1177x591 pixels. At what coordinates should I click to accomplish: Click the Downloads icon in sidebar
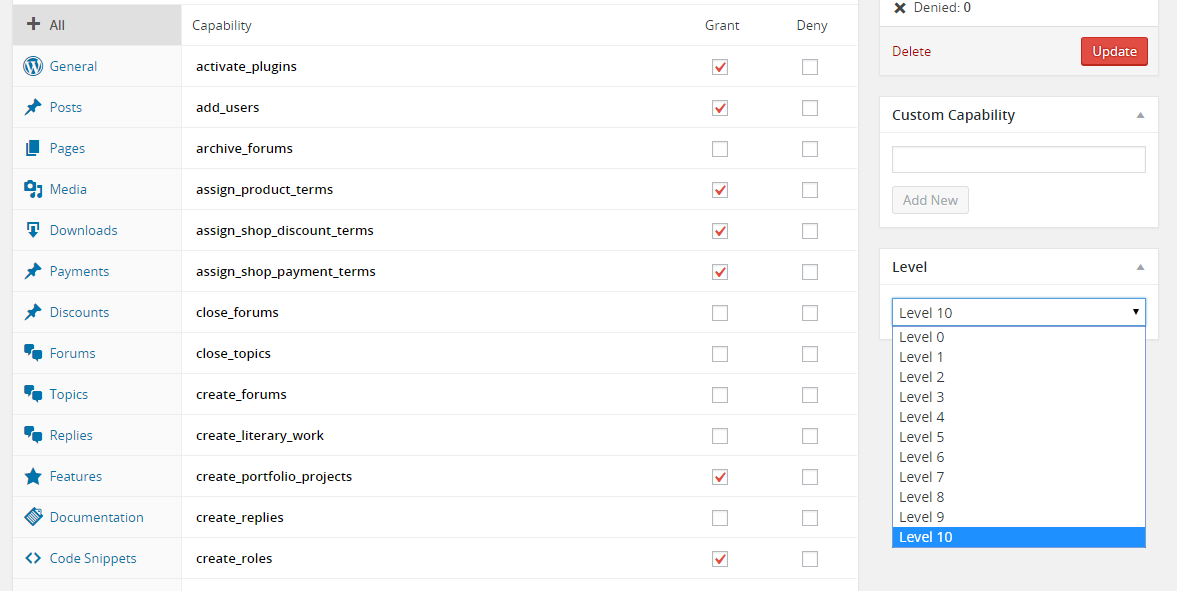click(33, 230)
